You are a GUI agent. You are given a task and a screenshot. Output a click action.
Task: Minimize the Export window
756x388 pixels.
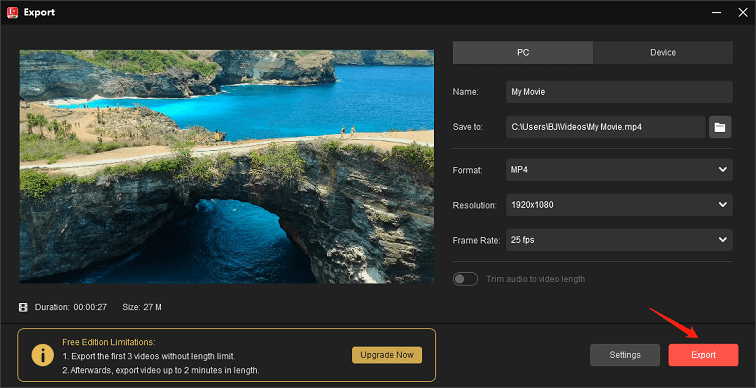pyautogui.click(x=715, y=13)
